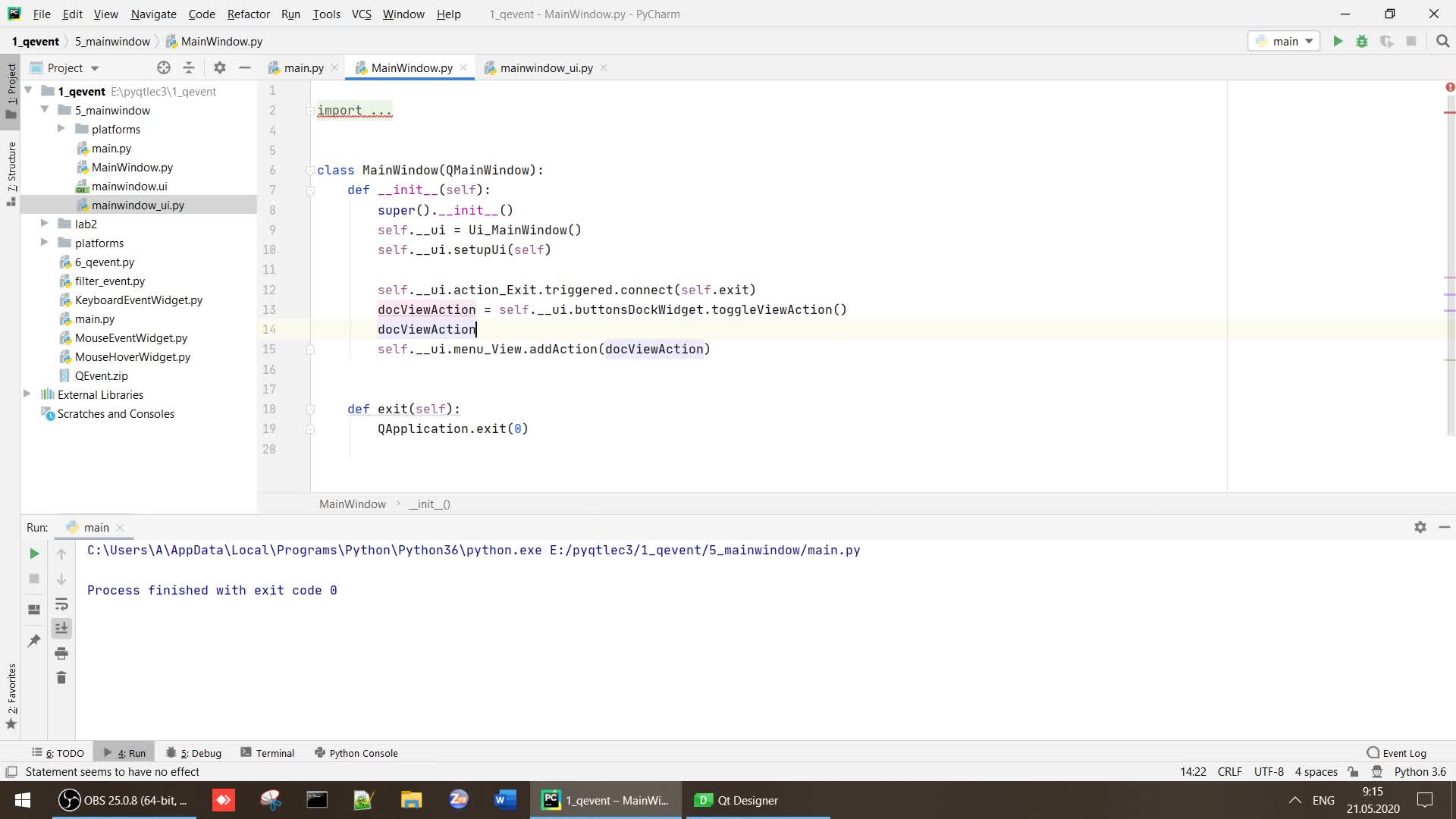
Task: Select KeyboardEventWidget.py in Project tree
Action: [138, 300]
